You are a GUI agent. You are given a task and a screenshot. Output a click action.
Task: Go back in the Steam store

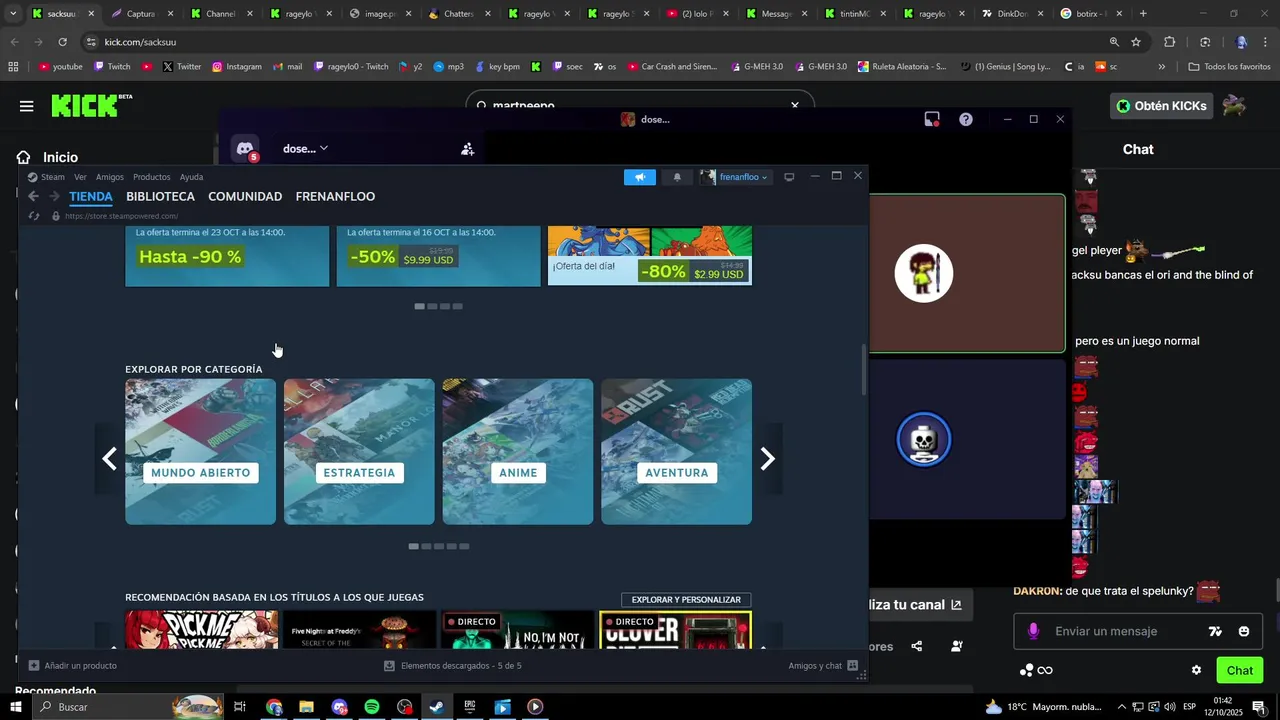pos(33,197)
